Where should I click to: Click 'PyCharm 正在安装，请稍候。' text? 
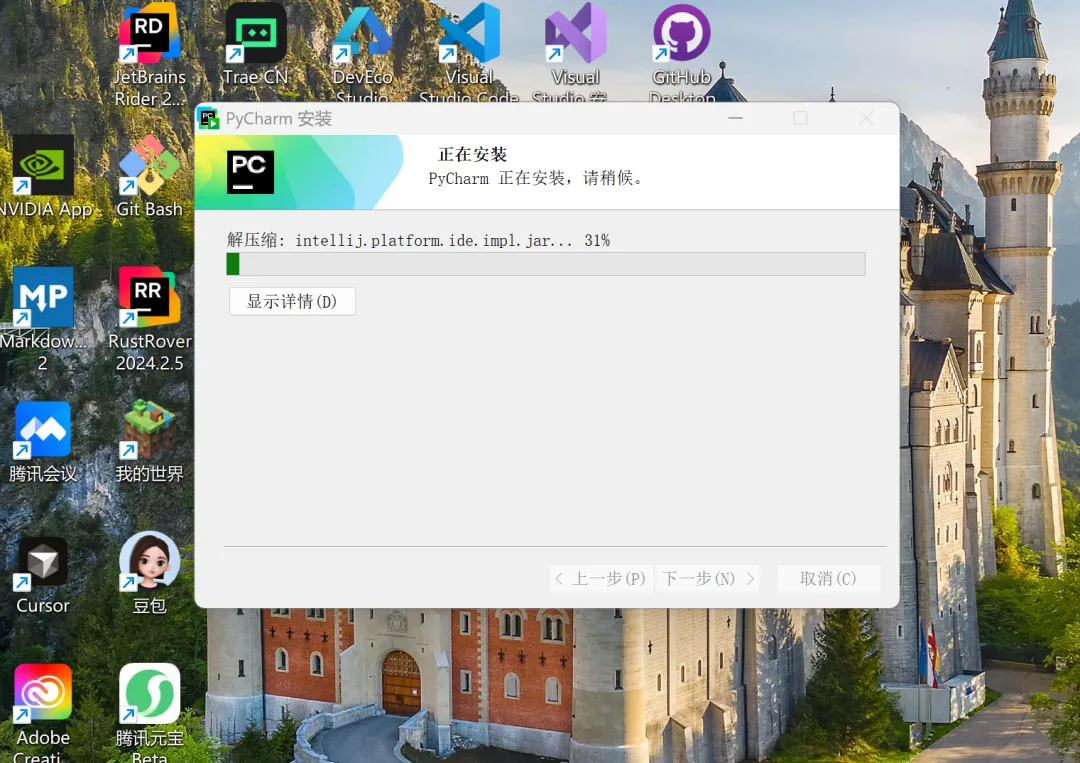click(535, 178)
